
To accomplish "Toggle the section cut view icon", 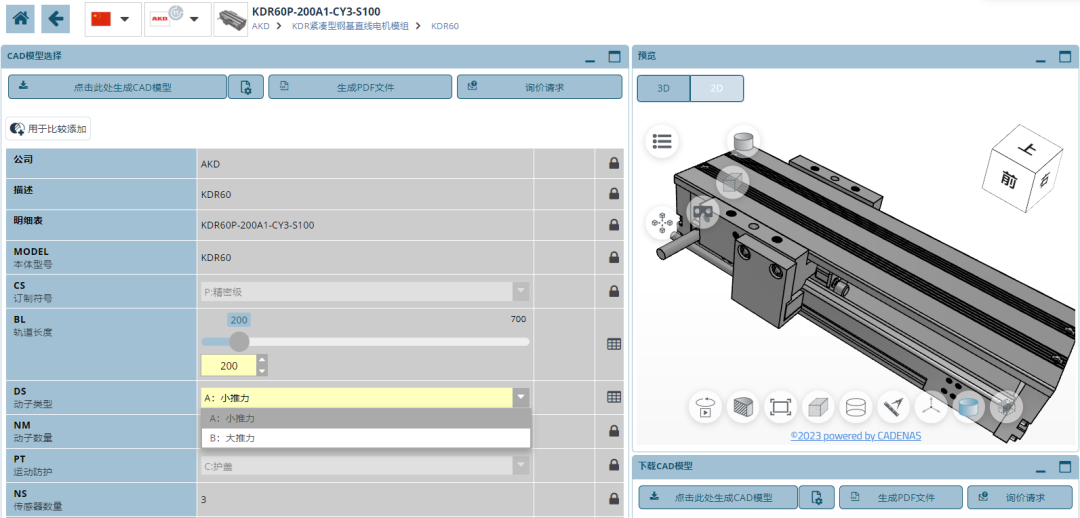I will tap(742, 407).
